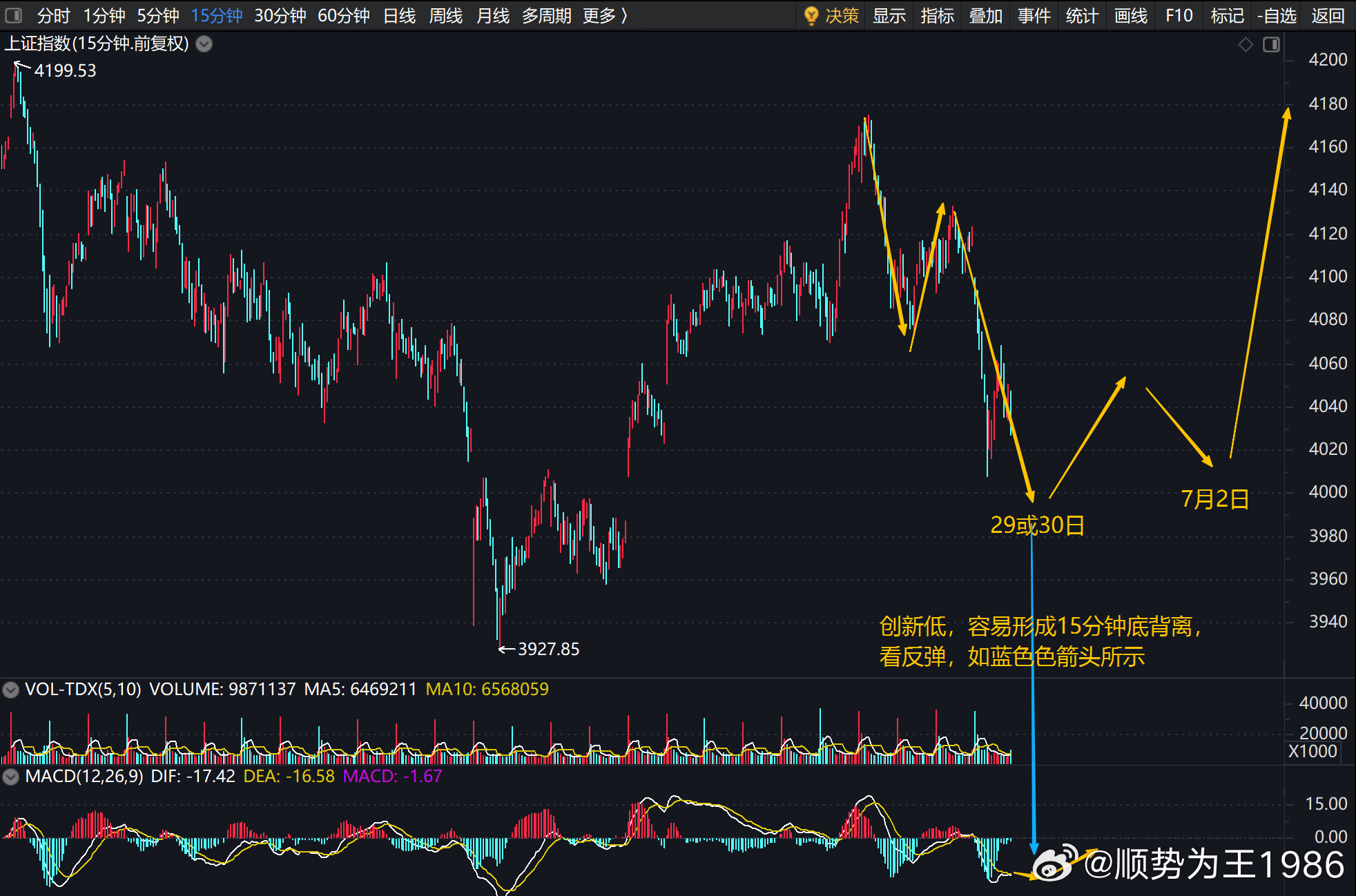Click the 决策 lightbulb icon
The image size is (1356, 896).
[x=811, y=15]
